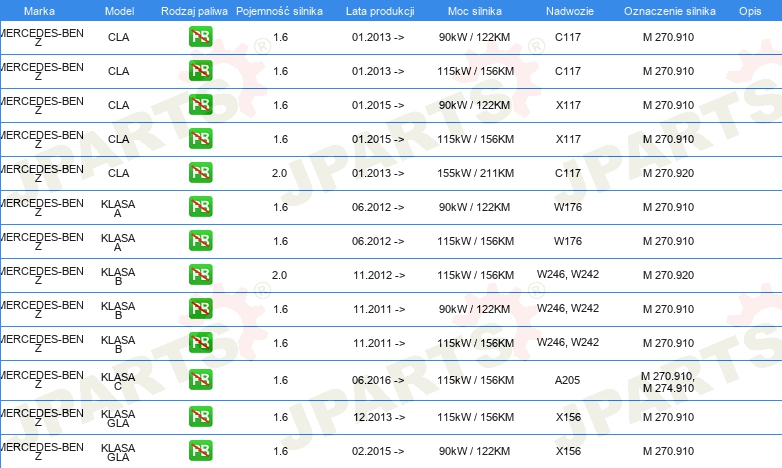Click MERCEDES-BENZ in the KLASA C row

(42, 380)
